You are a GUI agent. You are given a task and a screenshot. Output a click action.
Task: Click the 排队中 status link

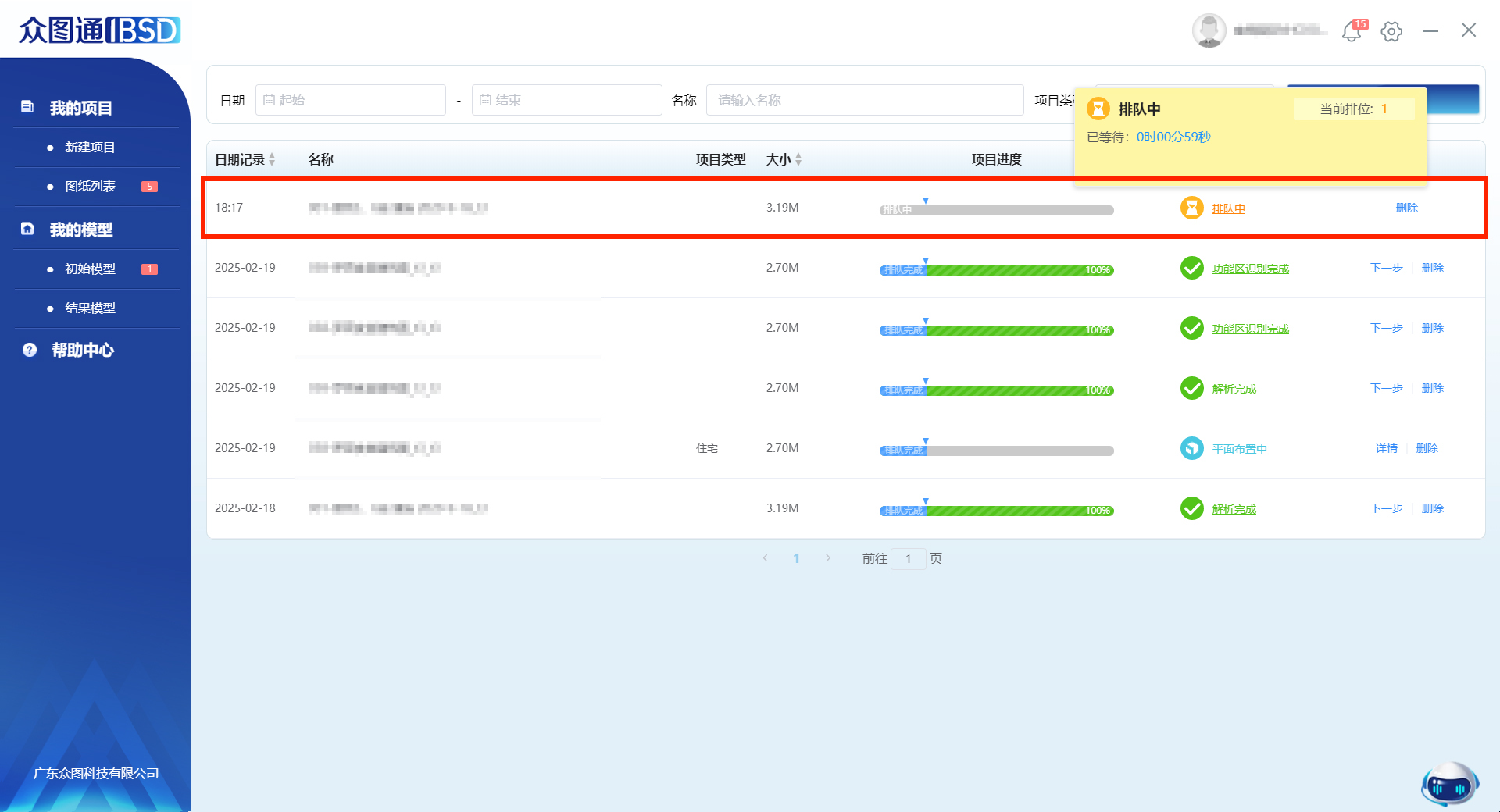(x=1228, y=208)
